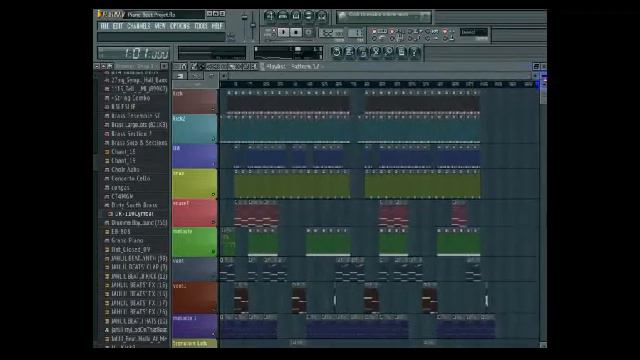Select congas in the browser
The image size is (640, 360).
coord(120,187)
